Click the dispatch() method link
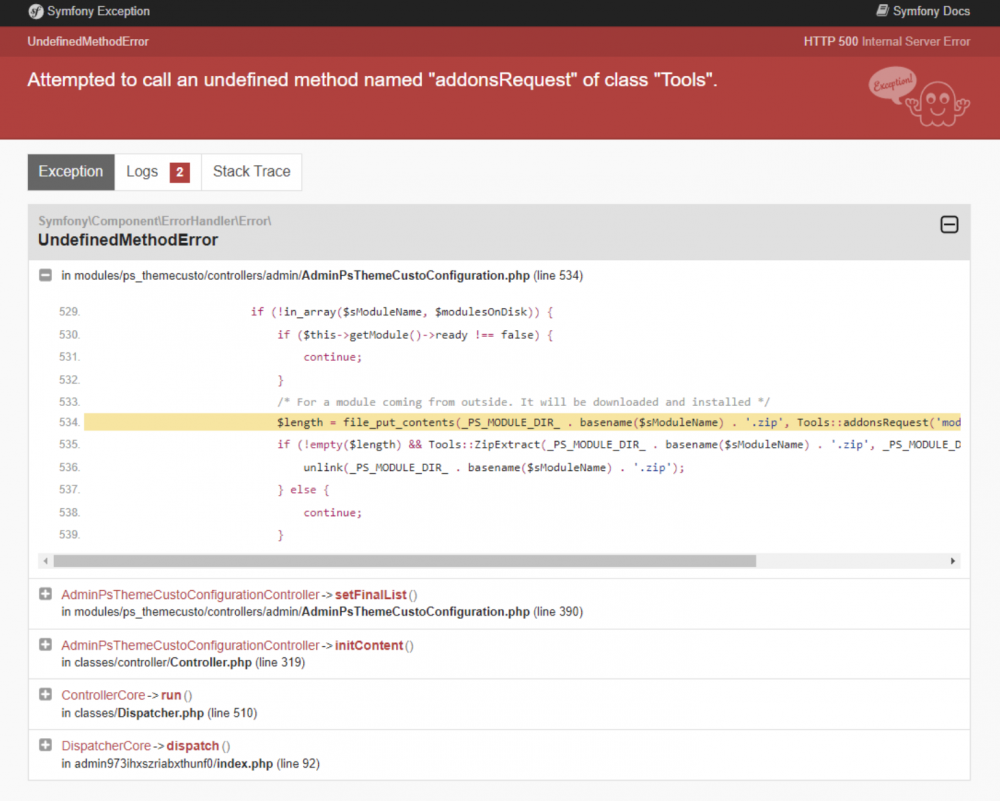 tap(193, 744)
